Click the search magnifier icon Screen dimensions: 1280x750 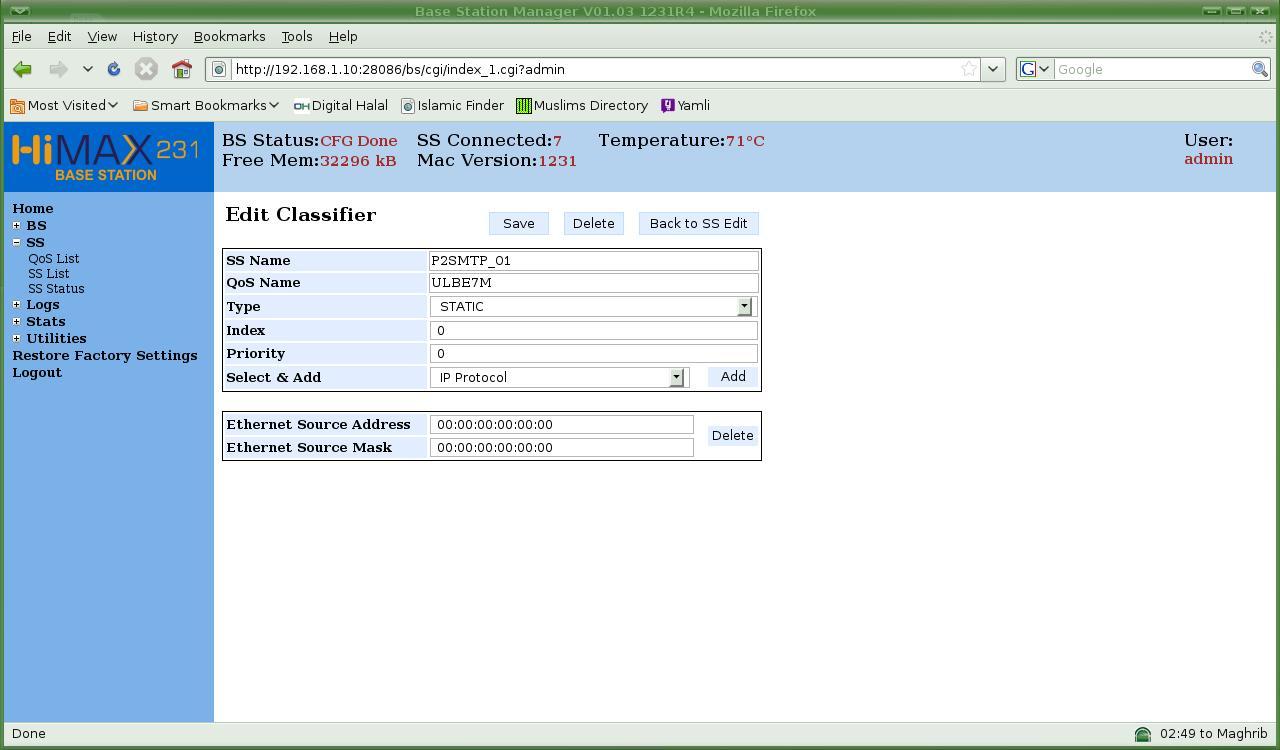pos(1260,69)
